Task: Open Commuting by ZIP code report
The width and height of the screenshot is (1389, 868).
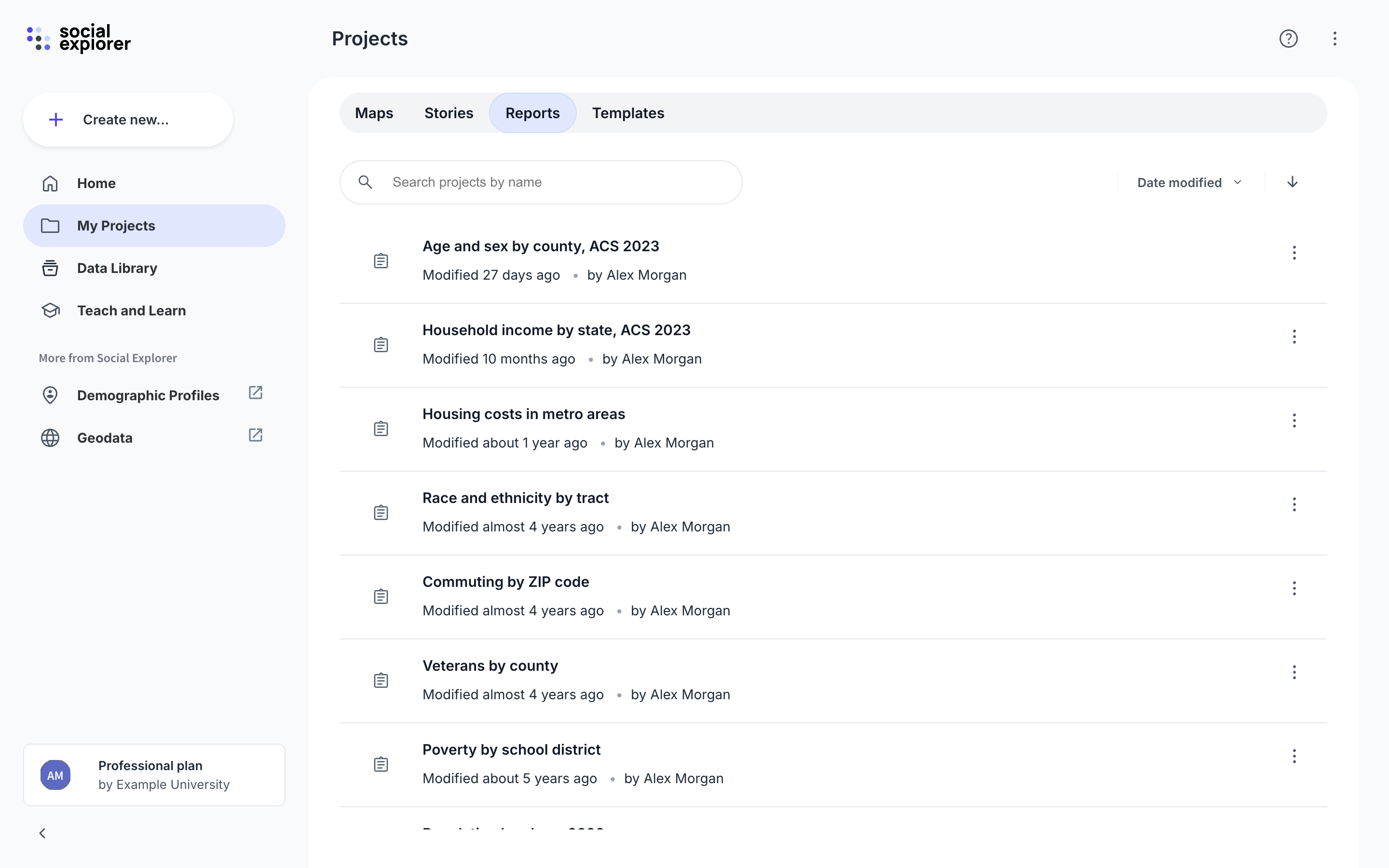Action: pyautogui.click(x=505, y=582)
